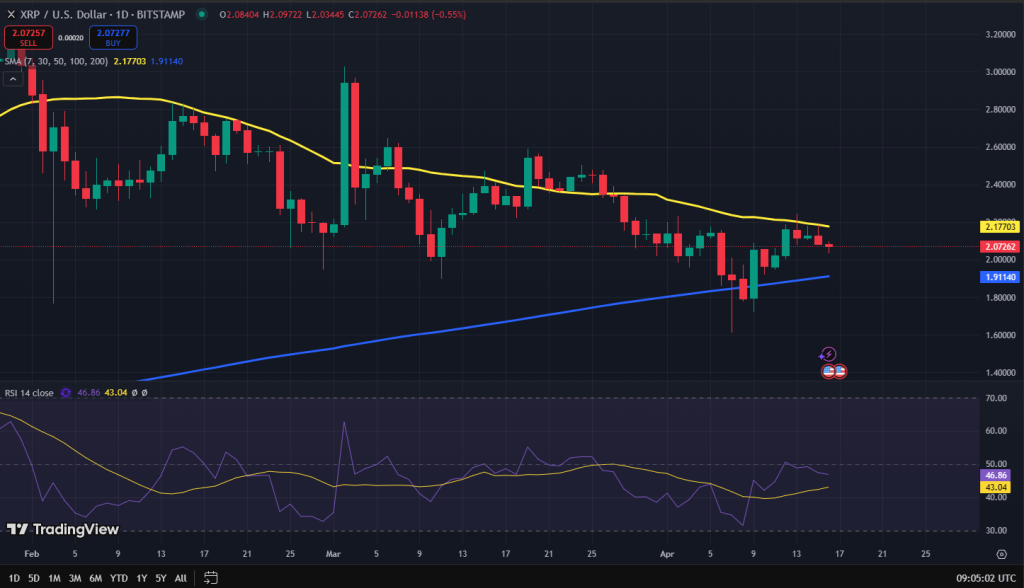Click the 70.00 RSI scale label
Image resolution: width=1024 pixels, height=588 pixels.
[996, 398]
